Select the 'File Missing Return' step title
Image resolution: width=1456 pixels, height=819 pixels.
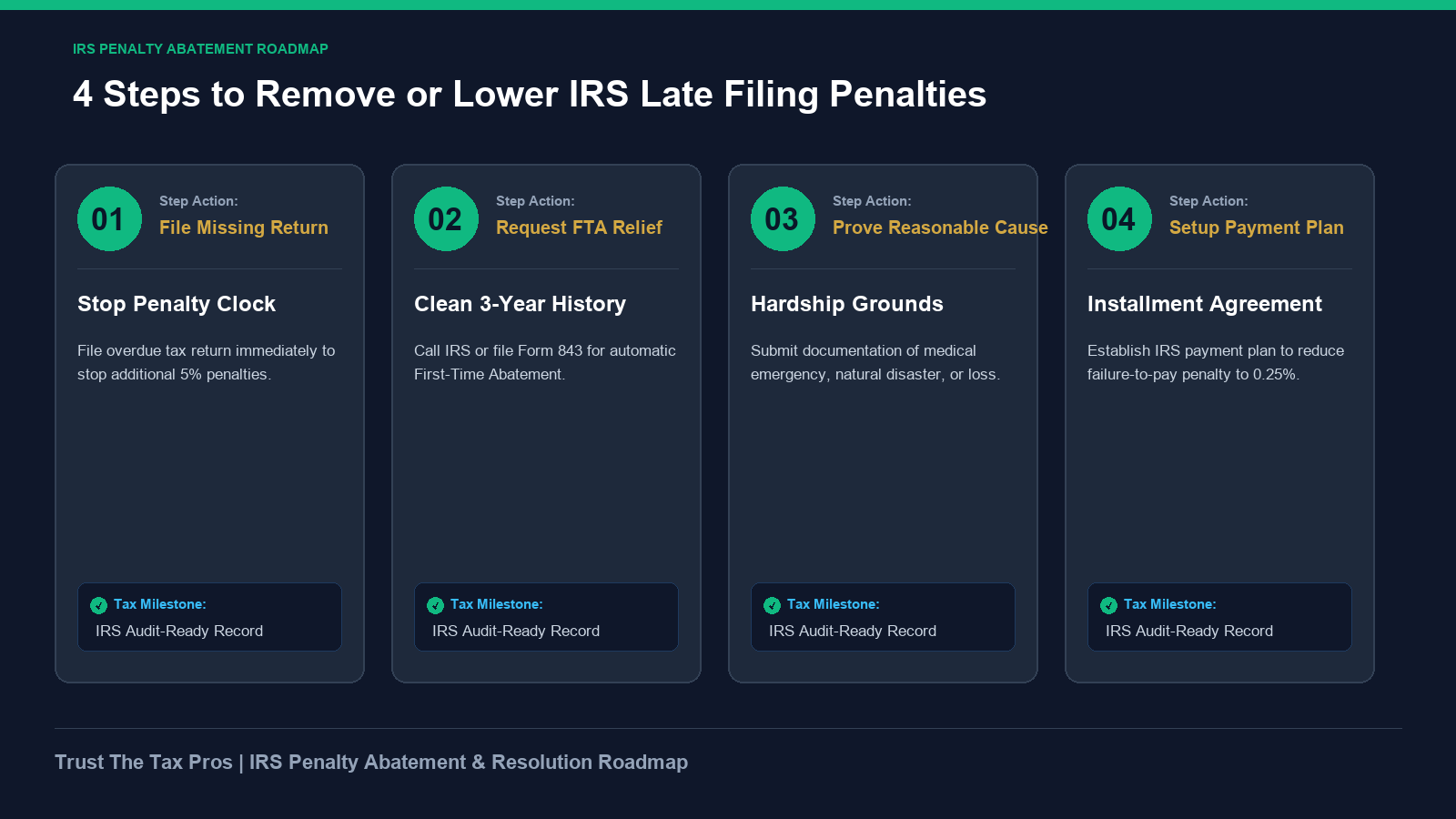(x=244, y=227)
